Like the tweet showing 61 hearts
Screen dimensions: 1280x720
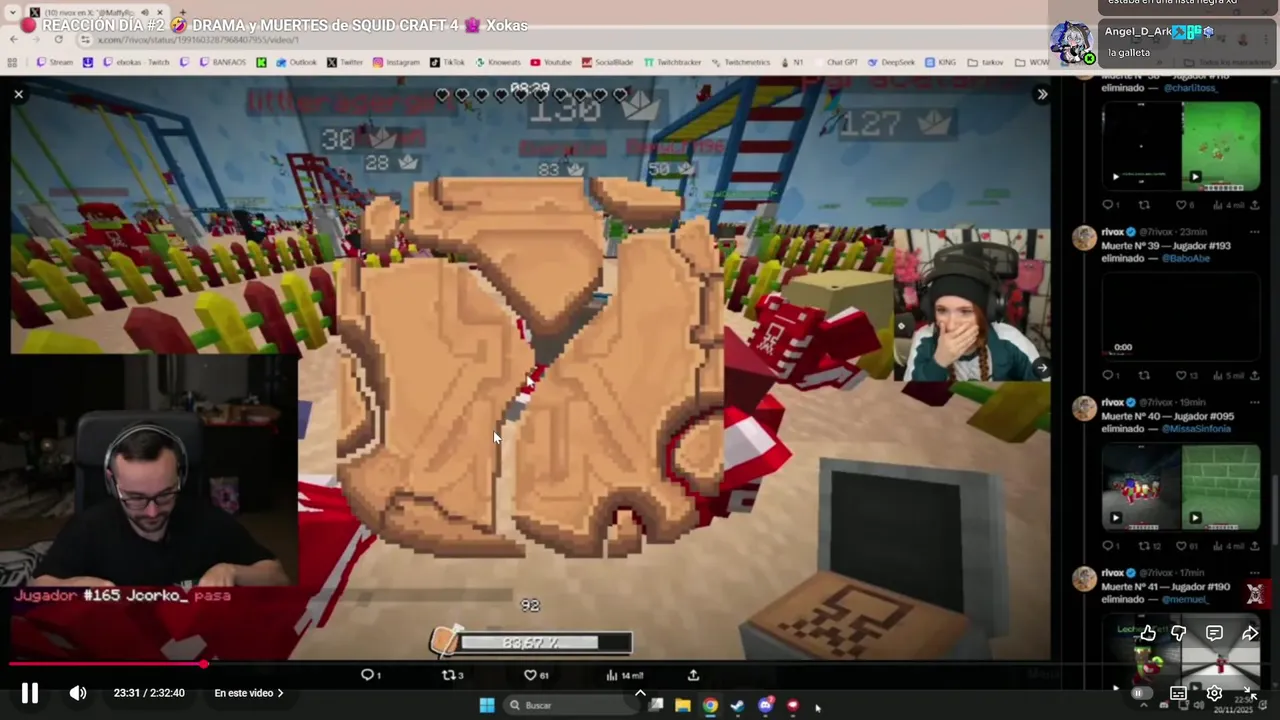pos(537,675)
